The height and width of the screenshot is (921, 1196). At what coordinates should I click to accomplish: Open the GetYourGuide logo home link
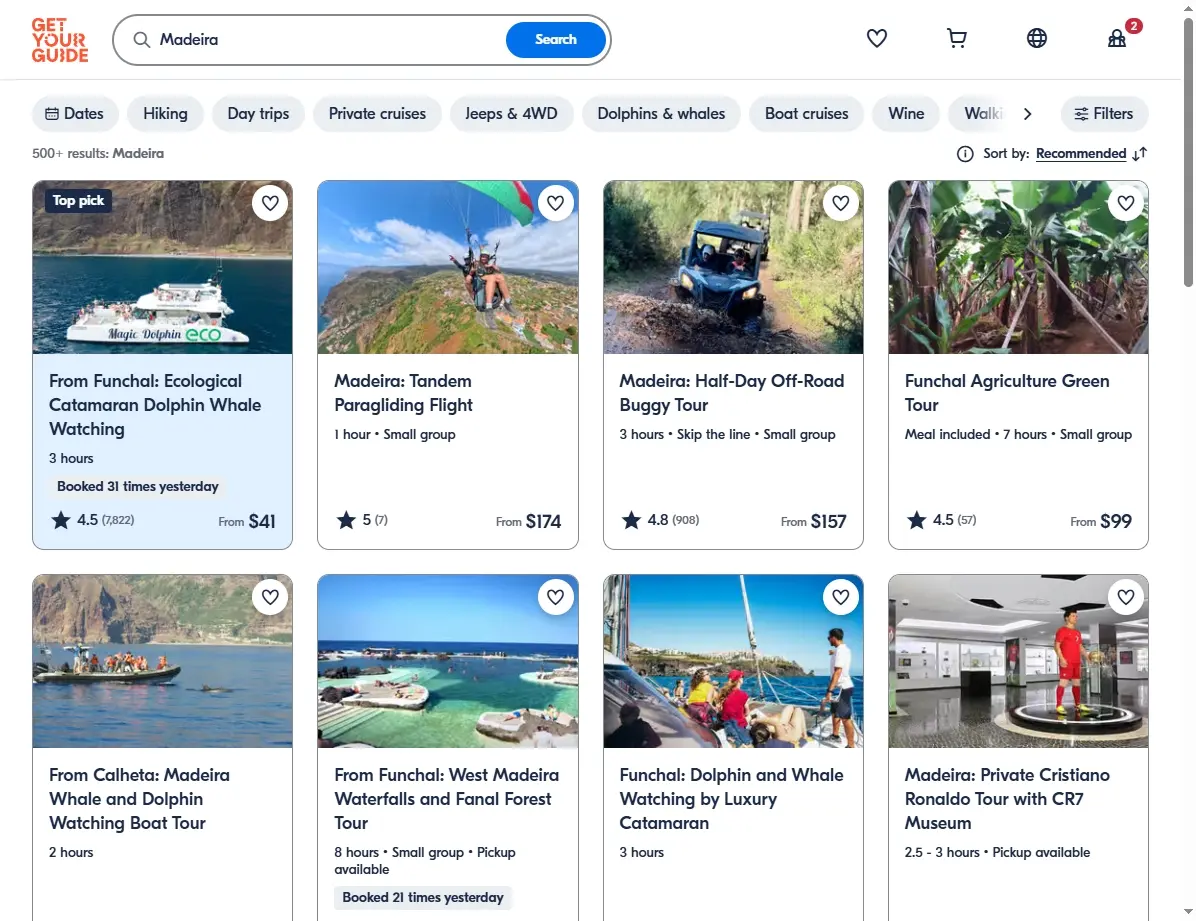pos(59,40)
